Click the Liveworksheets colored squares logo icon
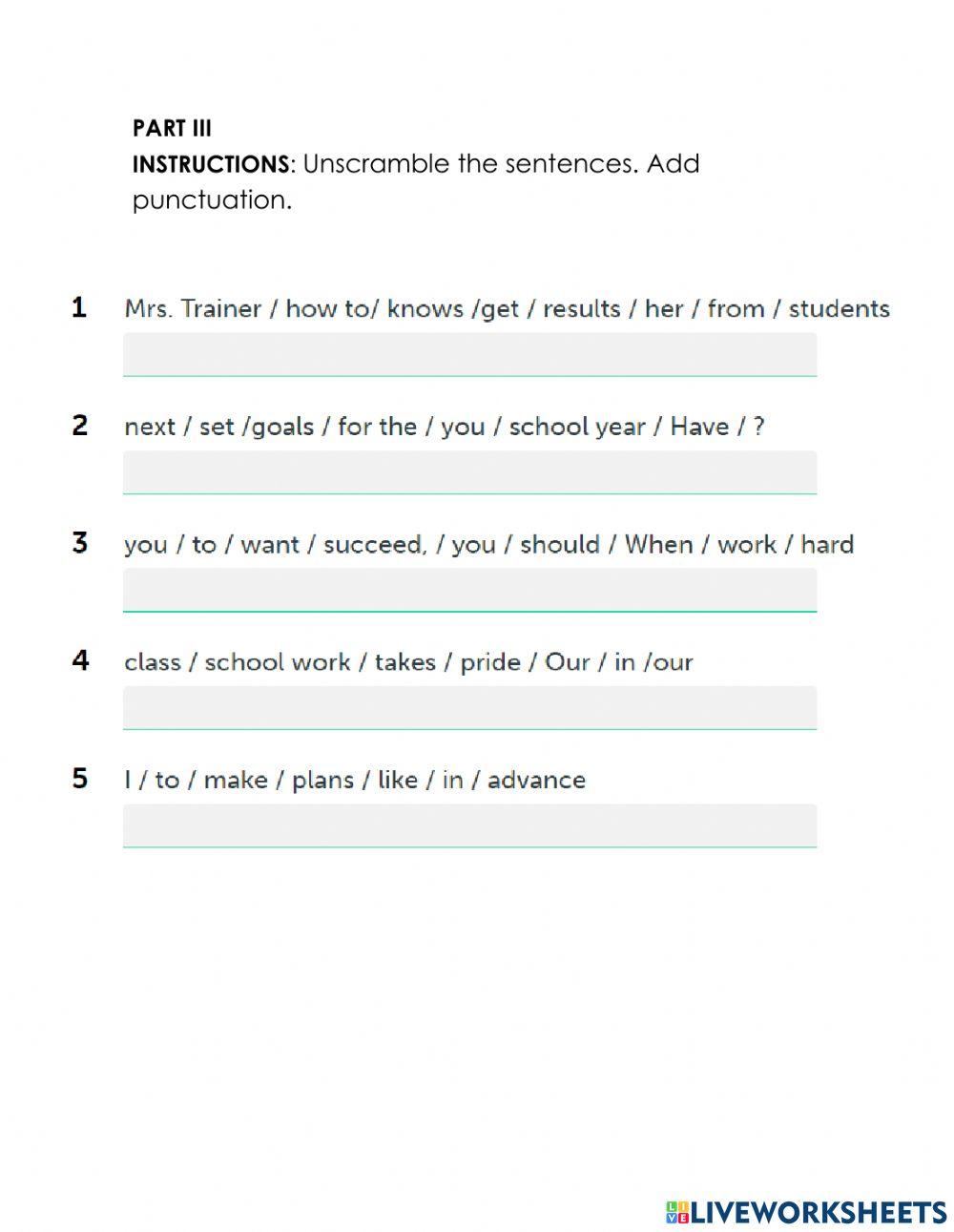The height and width of the screenshot is (1232, 954). tap(676, 1212)
